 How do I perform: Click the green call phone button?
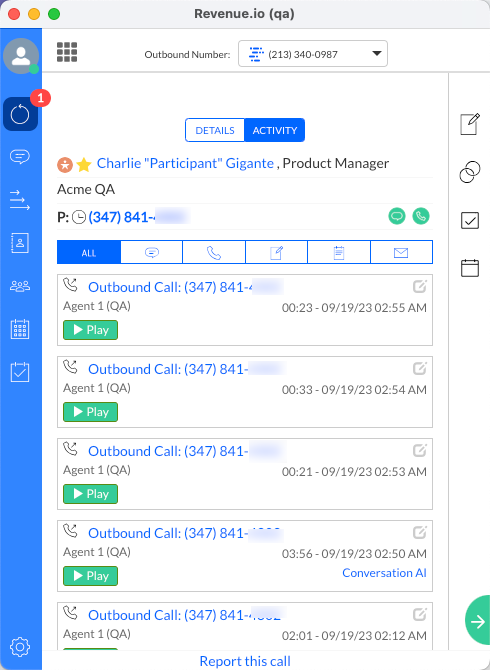click(421, 216)
